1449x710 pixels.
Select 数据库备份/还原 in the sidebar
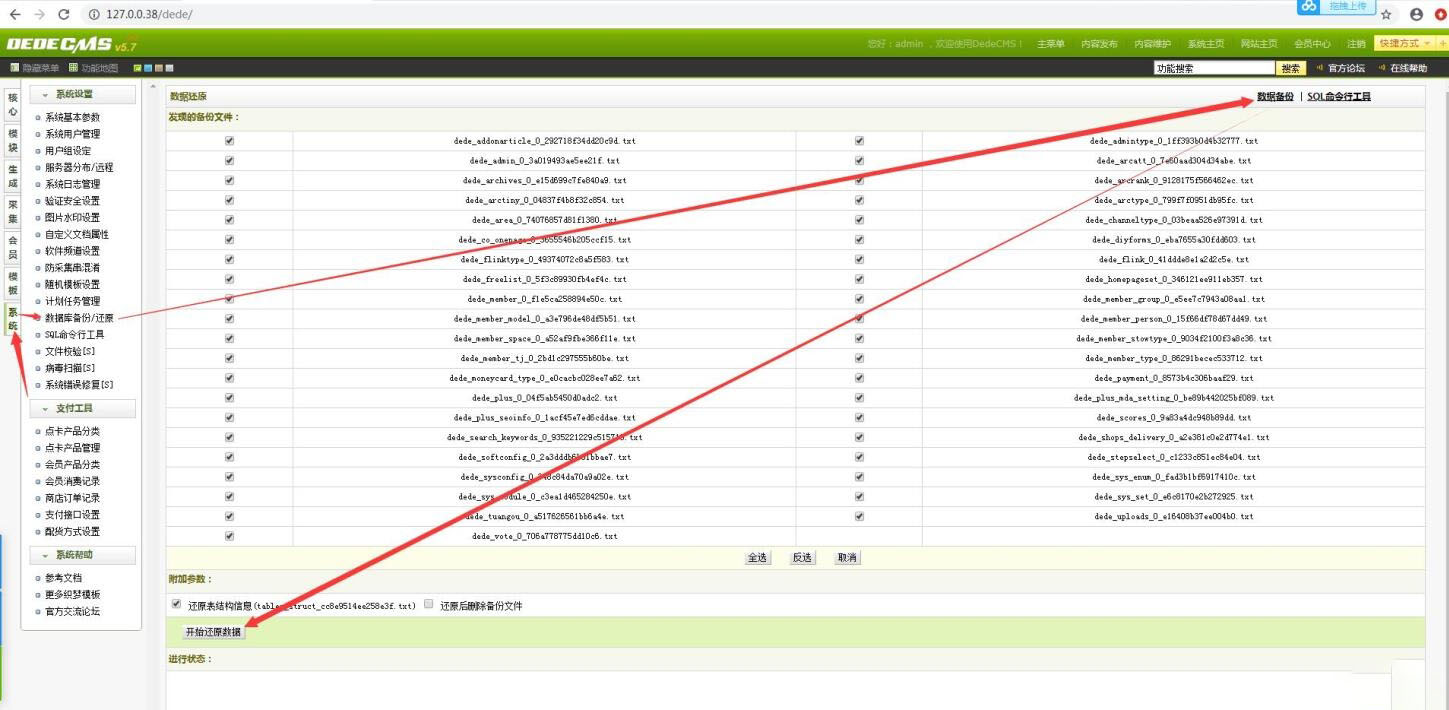[80, 318]
